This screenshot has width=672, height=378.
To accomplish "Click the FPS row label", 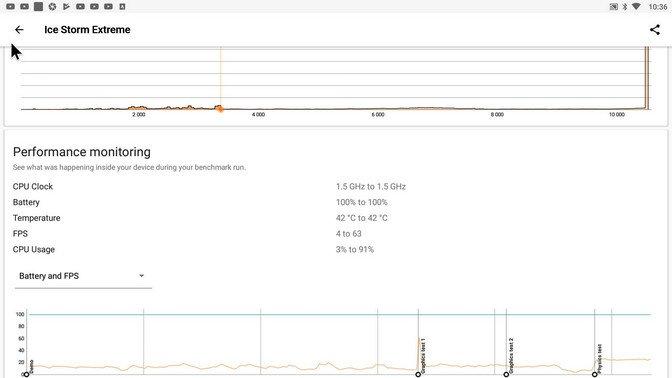I will [x=20, y=234].
